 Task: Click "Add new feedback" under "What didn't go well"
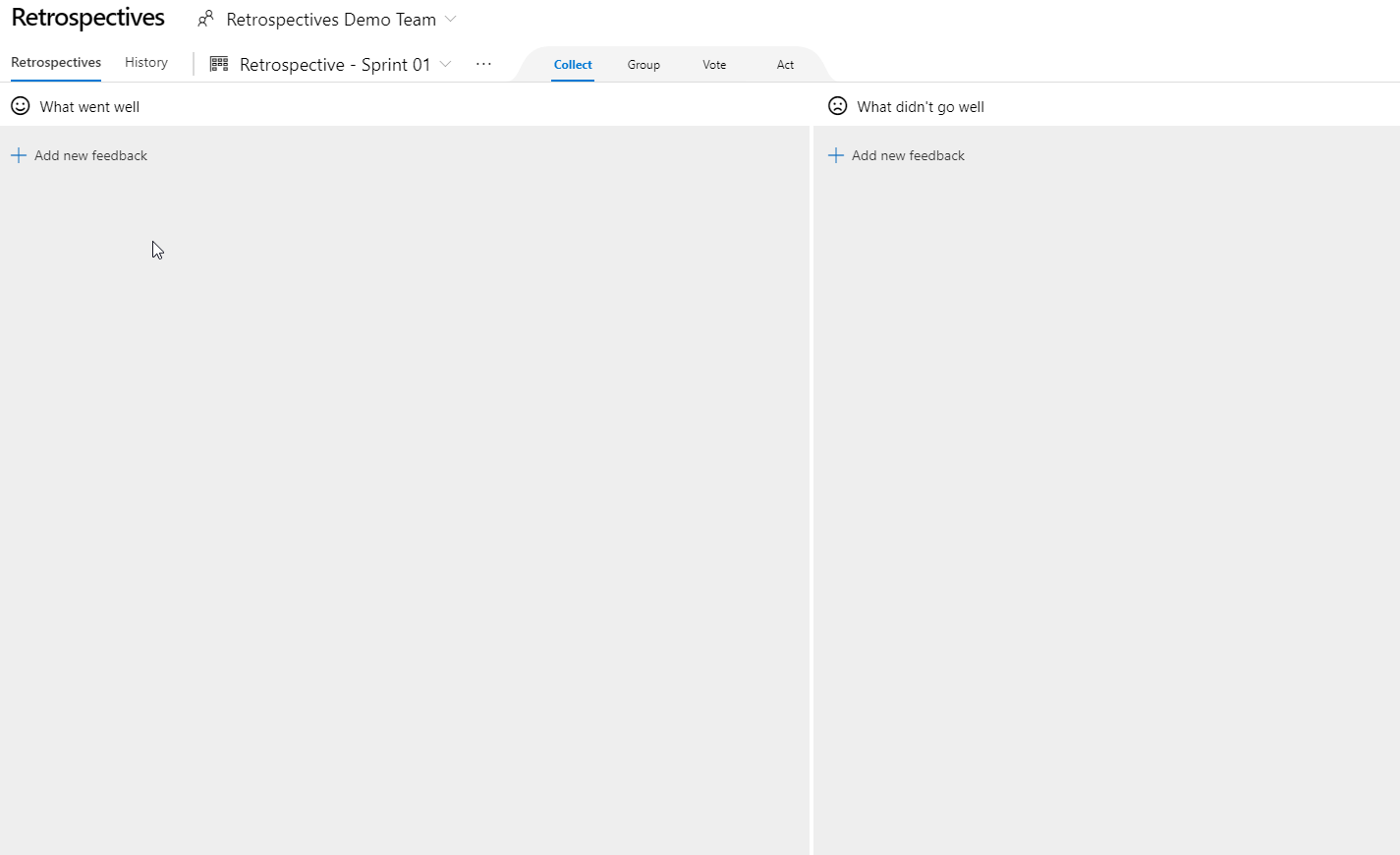coord(908,154)
